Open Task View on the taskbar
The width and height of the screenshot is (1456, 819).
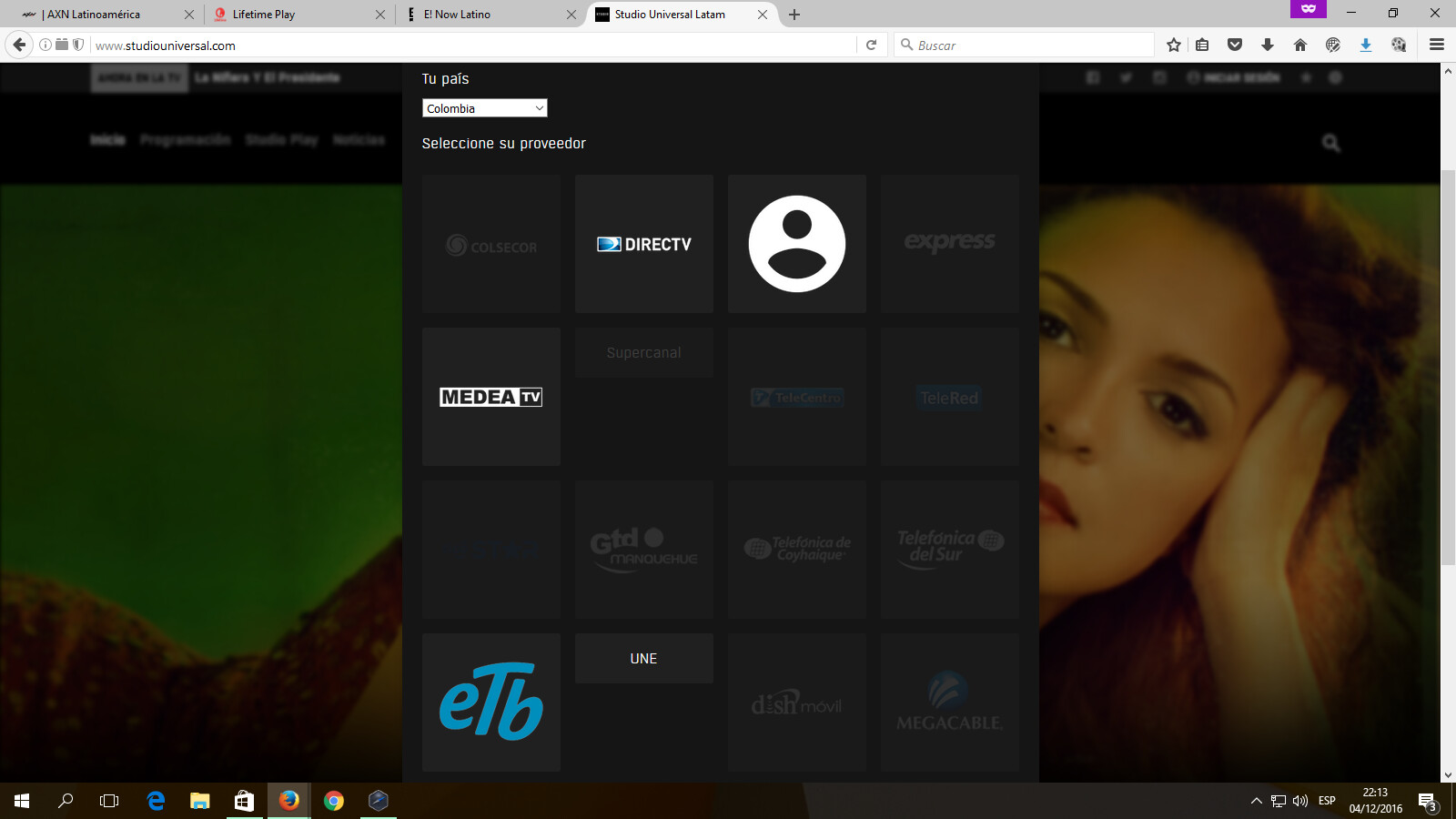coord(109,801)
